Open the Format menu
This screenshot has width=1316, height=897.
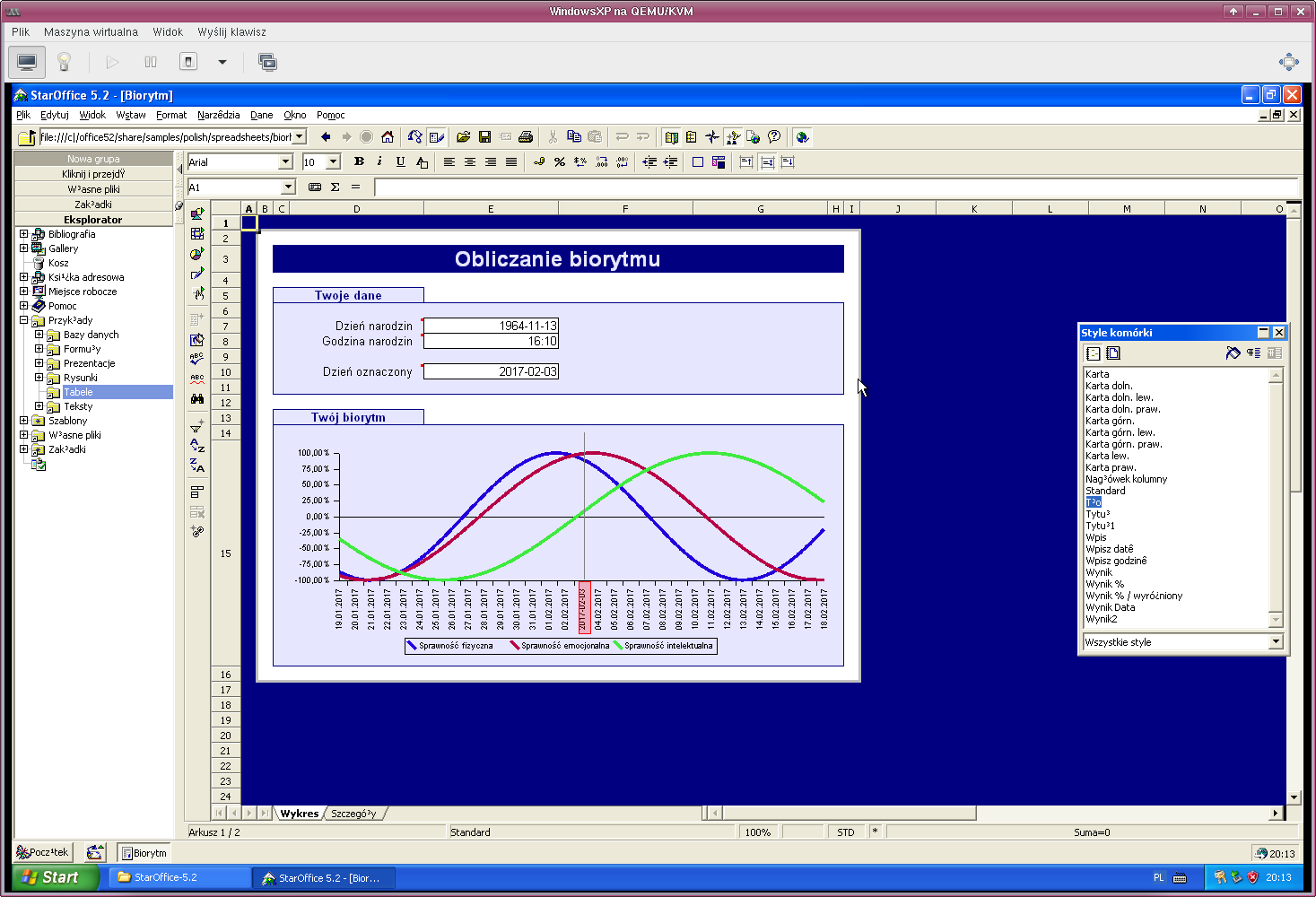coord(170,115)
